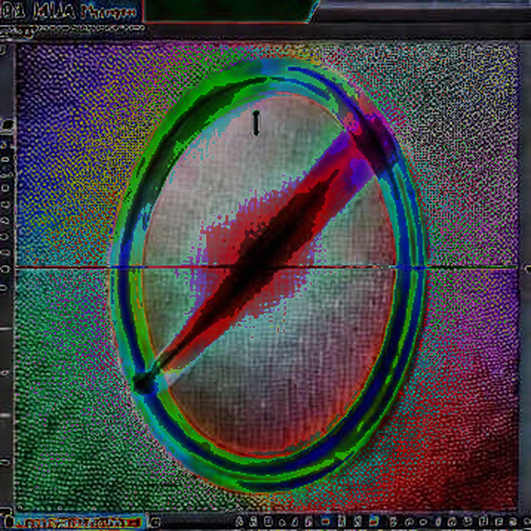Click the small square icon beside the status field
The width and height of the screenshot is (531, 531).
155,522
